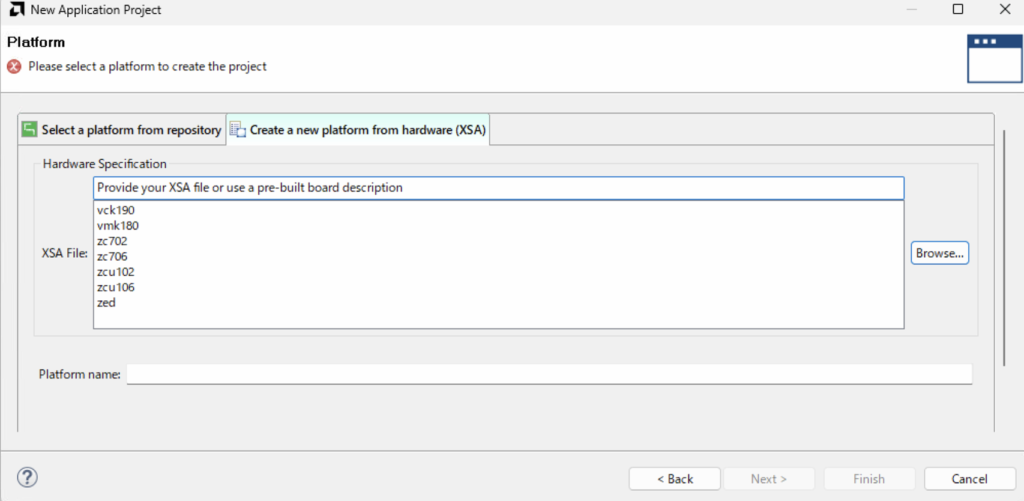
Task: Pick zc706 pre-built board description
Action: point(112,256)
